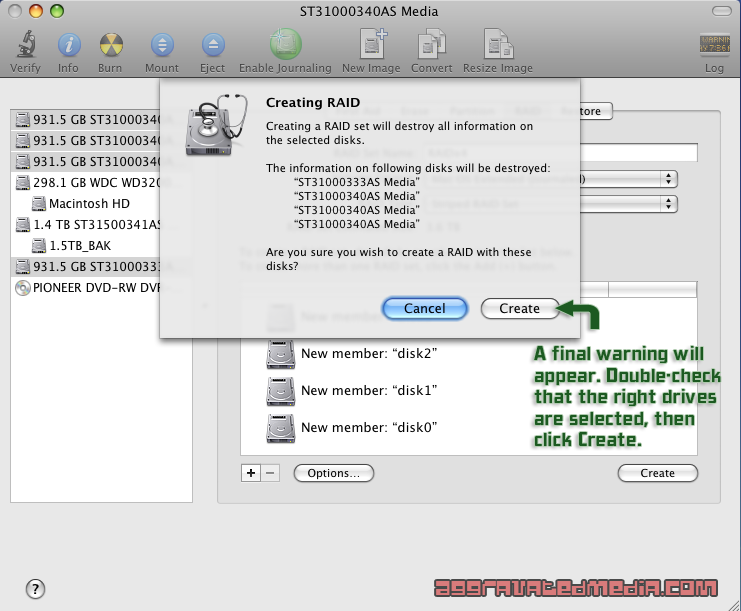The image size is (741, 611).
Task: Click the New member "disk1" text
Action: [x=369, y=390]
